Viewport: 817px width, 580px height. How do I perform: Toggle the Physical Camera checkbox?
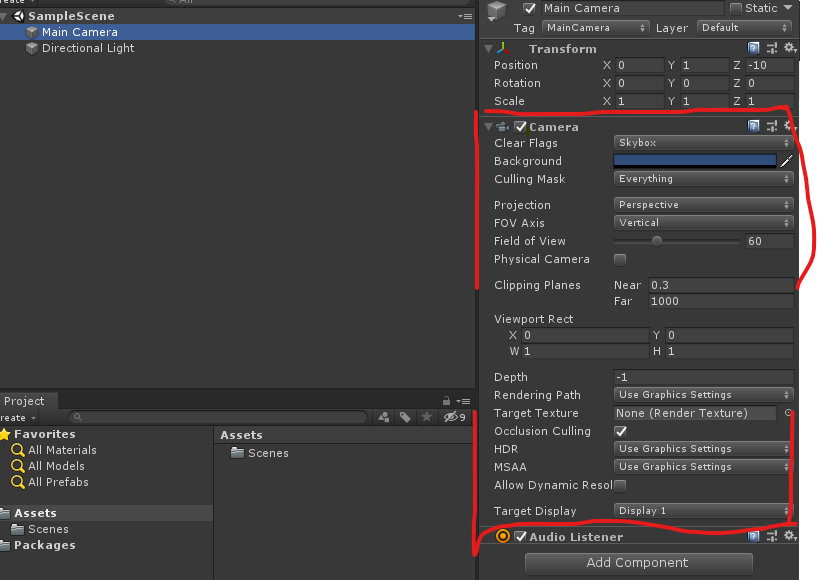point(619,258)
